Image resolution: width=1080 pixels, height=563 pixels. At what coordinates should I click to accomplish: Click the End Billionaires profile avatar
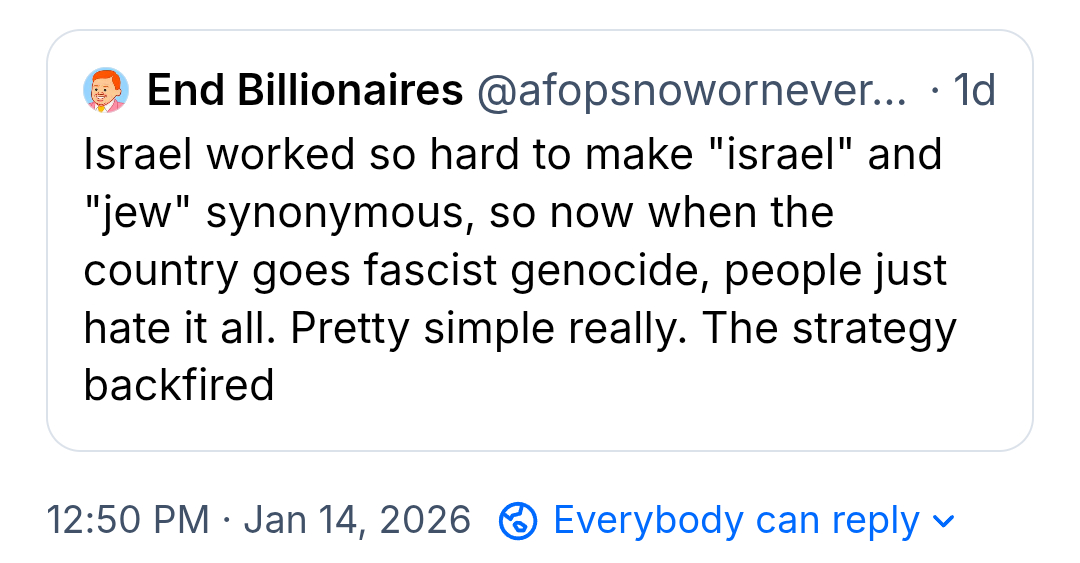click(x=105, y=91)
